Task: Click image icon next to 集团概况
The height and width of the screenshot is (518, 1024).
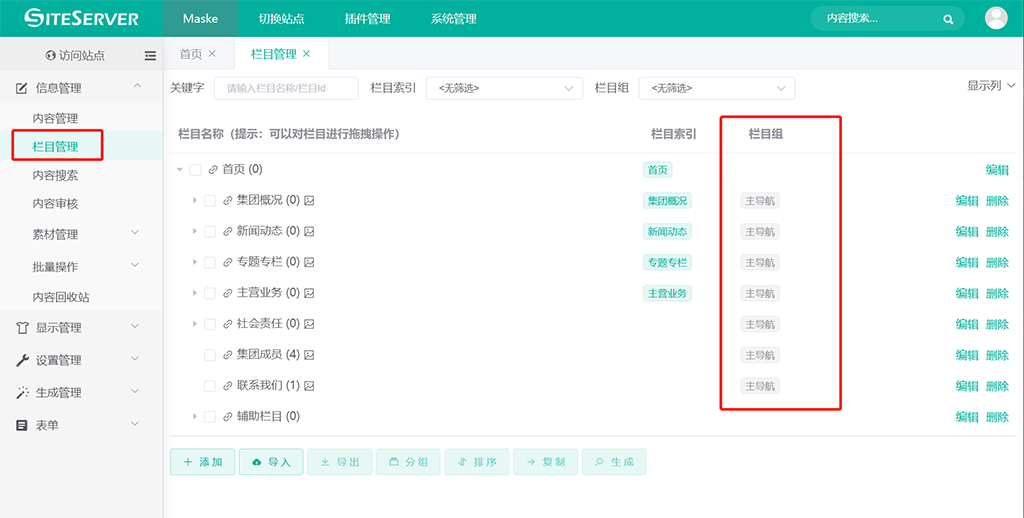Action: point(310,201)
